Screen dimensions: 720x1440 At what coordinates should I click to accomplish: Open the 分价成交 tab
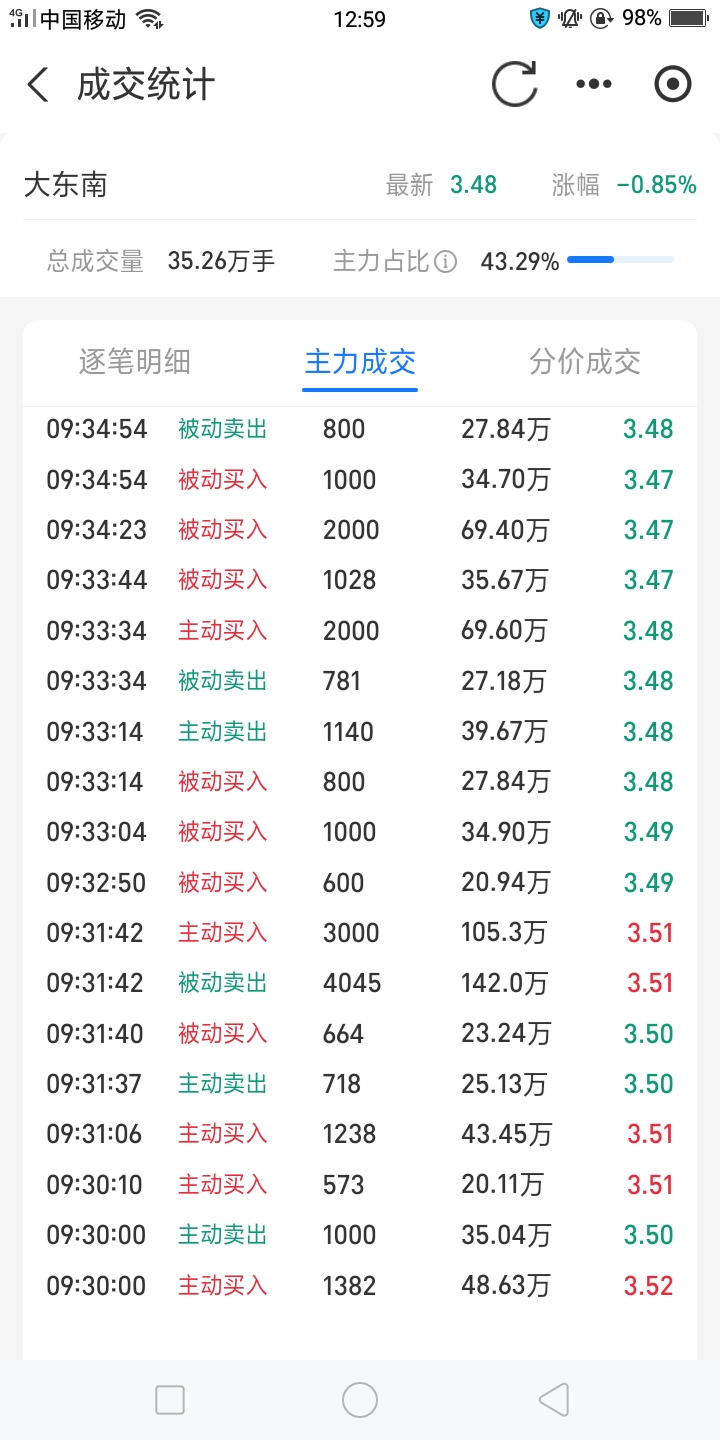pyautogui.click(x=585, y=362)
